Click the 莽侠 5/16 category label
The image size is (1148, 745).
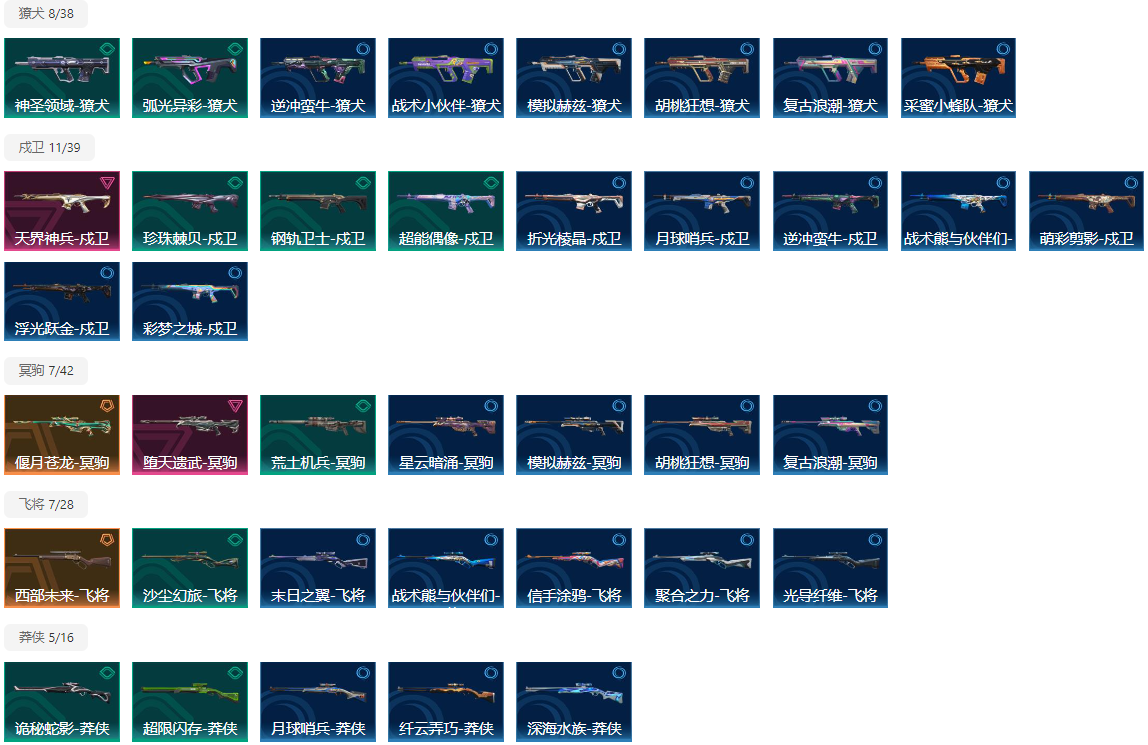pyautogui.click(x=46, y=638)
